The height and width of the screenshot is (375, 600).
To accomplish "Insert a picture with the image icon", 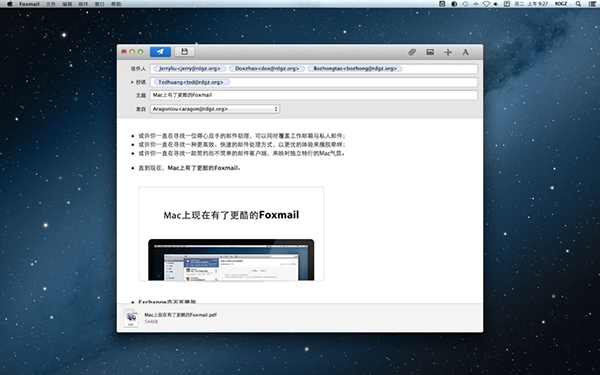I will pyautogui.click(x=430, y=52).
